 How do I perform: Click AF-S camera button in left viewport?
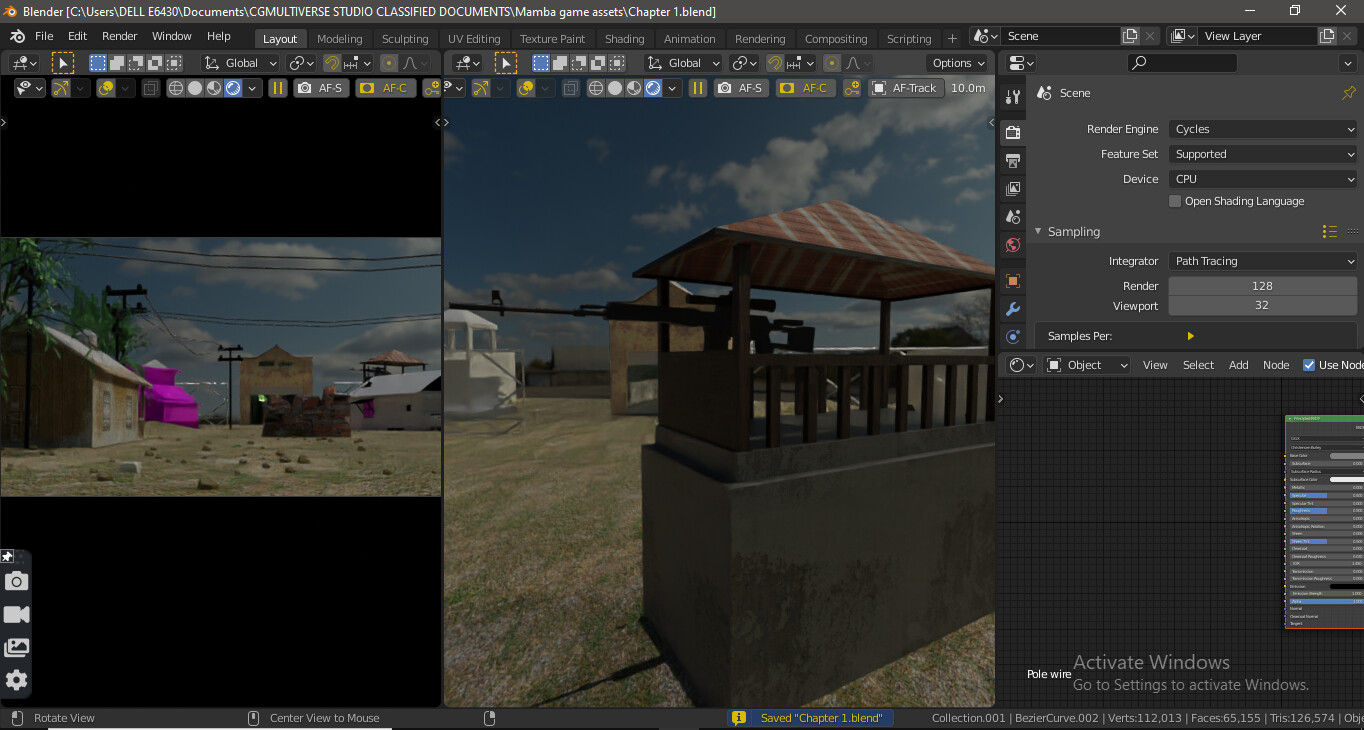click(x=321, y=88)
